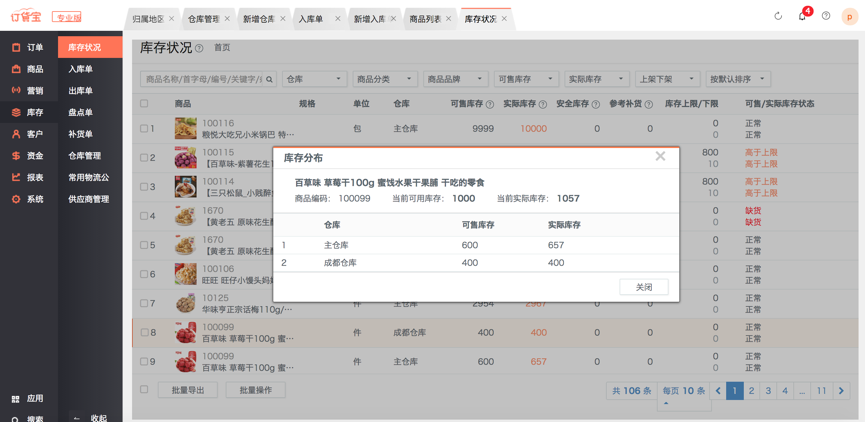Screen dimensions: 865x422
Task: Click the search magnifier icon in filter box
Action: pos(269,79)
